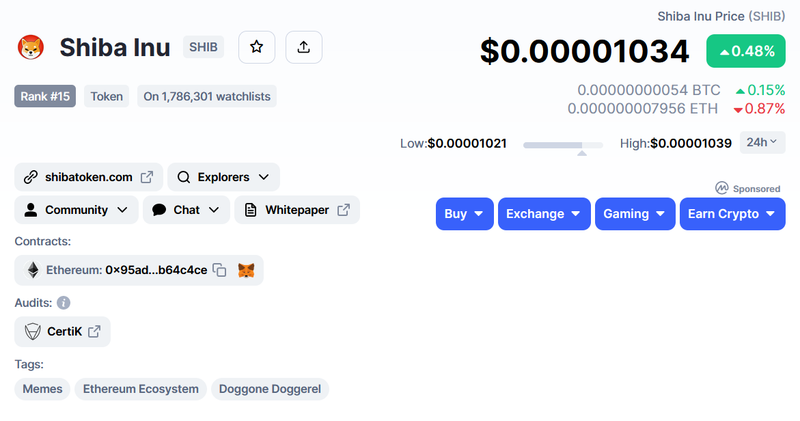800x421 pixels.
Task: Open the shibatoken.com website link
Action: 88,177
